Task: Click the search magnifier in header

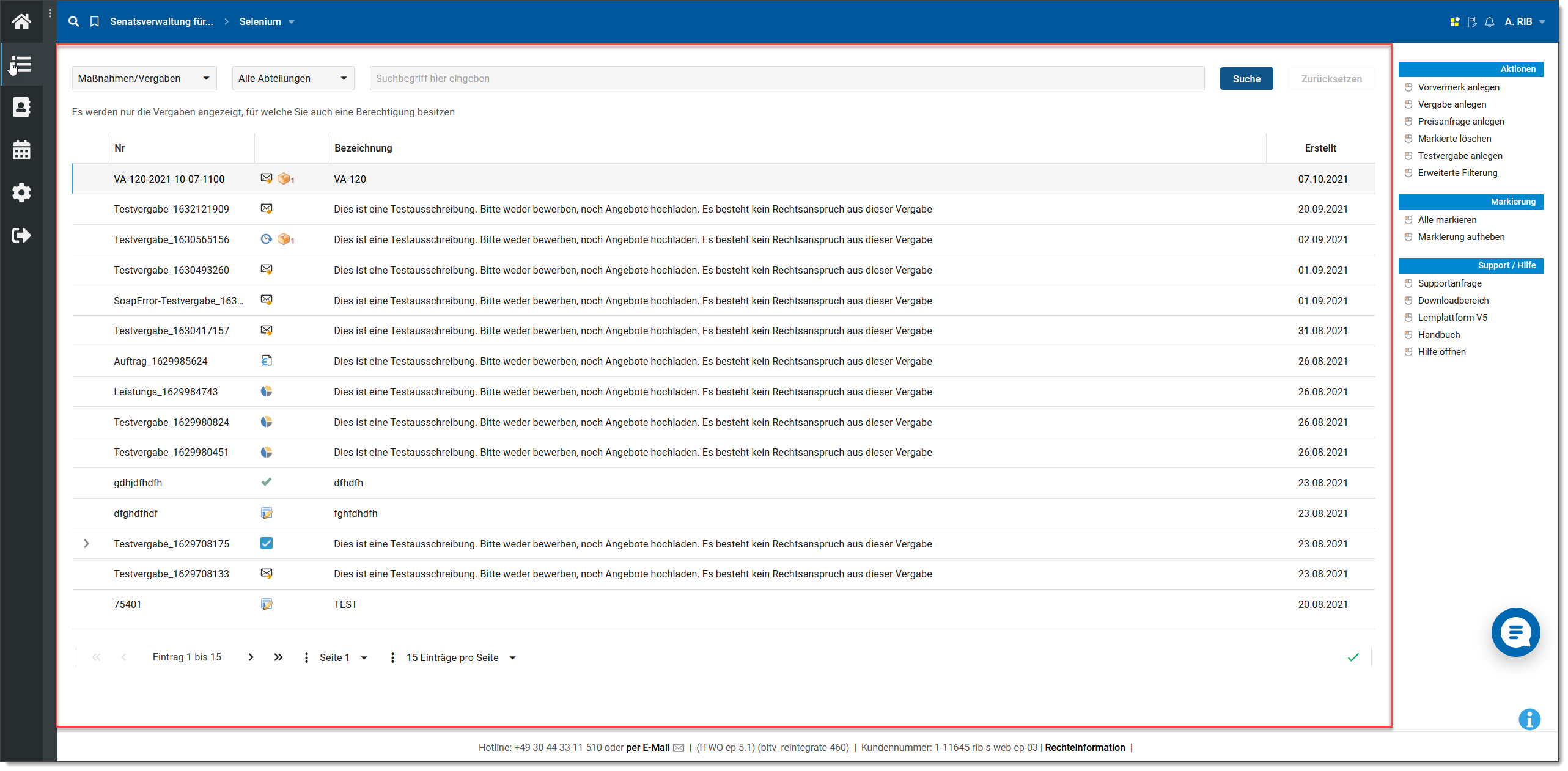Action: tap(73, 21)
